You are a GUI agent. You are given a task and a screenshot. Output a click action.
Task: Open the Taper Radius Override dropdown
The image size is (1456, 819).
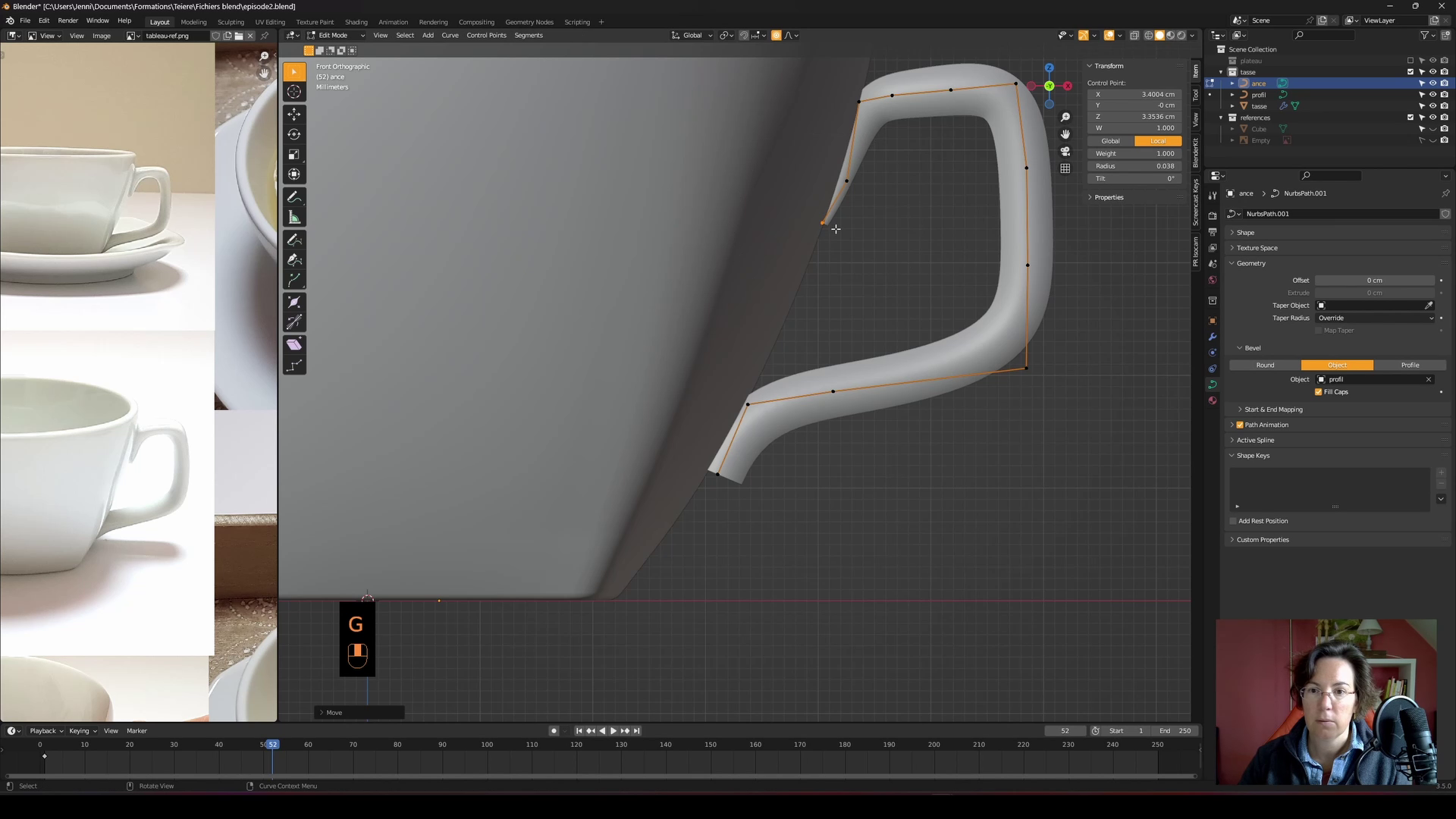click(x=1374, y=318)
